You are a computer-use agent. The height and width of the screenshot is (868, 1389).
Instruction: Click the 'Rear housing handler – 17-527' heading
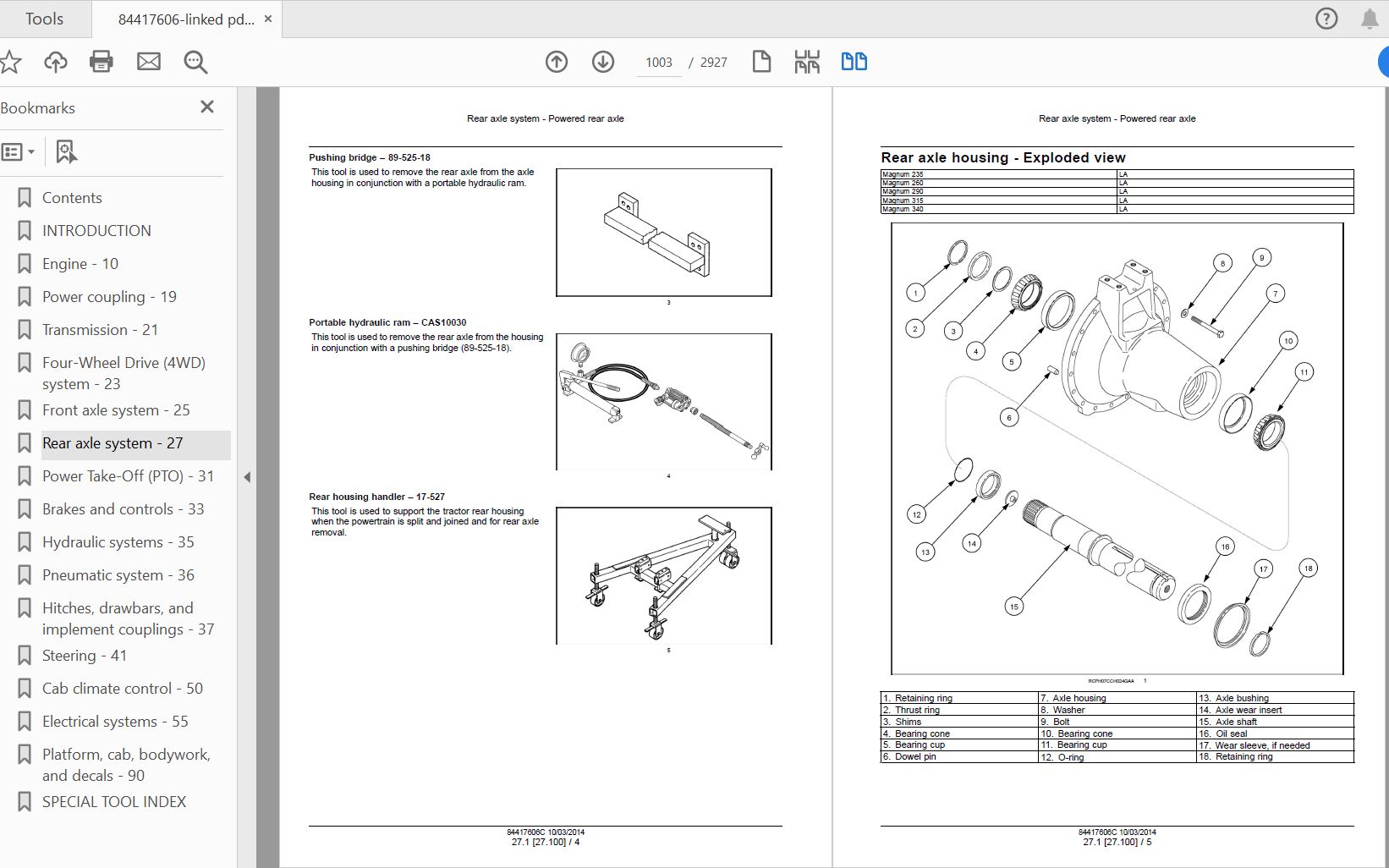click(x=376, y=497)
